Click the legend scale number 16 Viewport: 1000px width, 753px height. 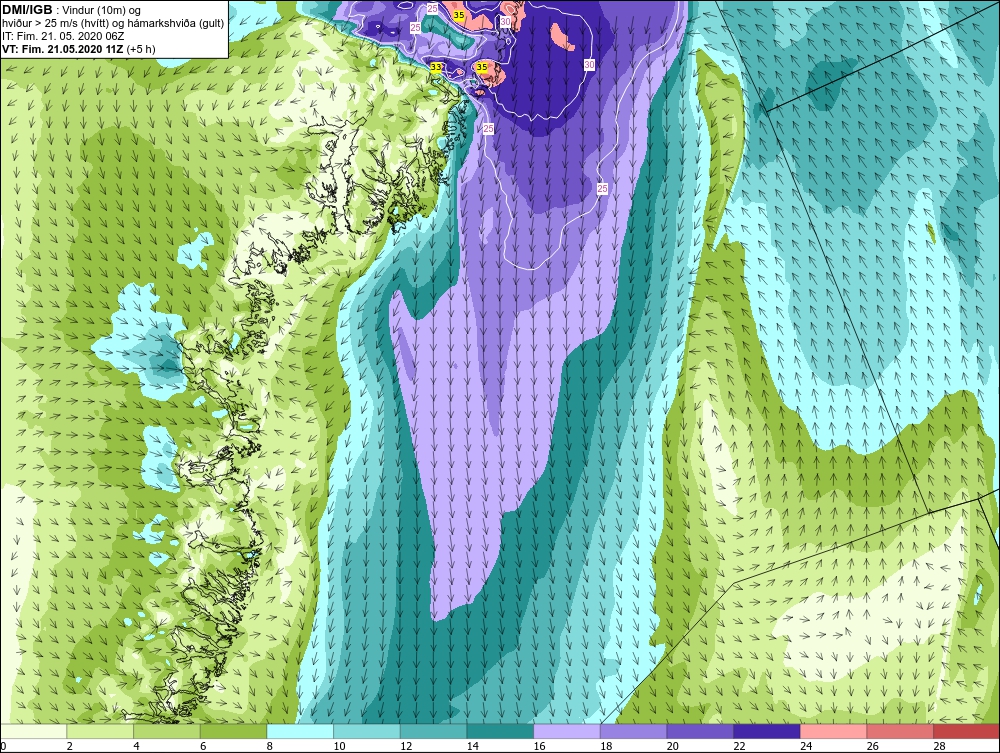coord(539,746)
